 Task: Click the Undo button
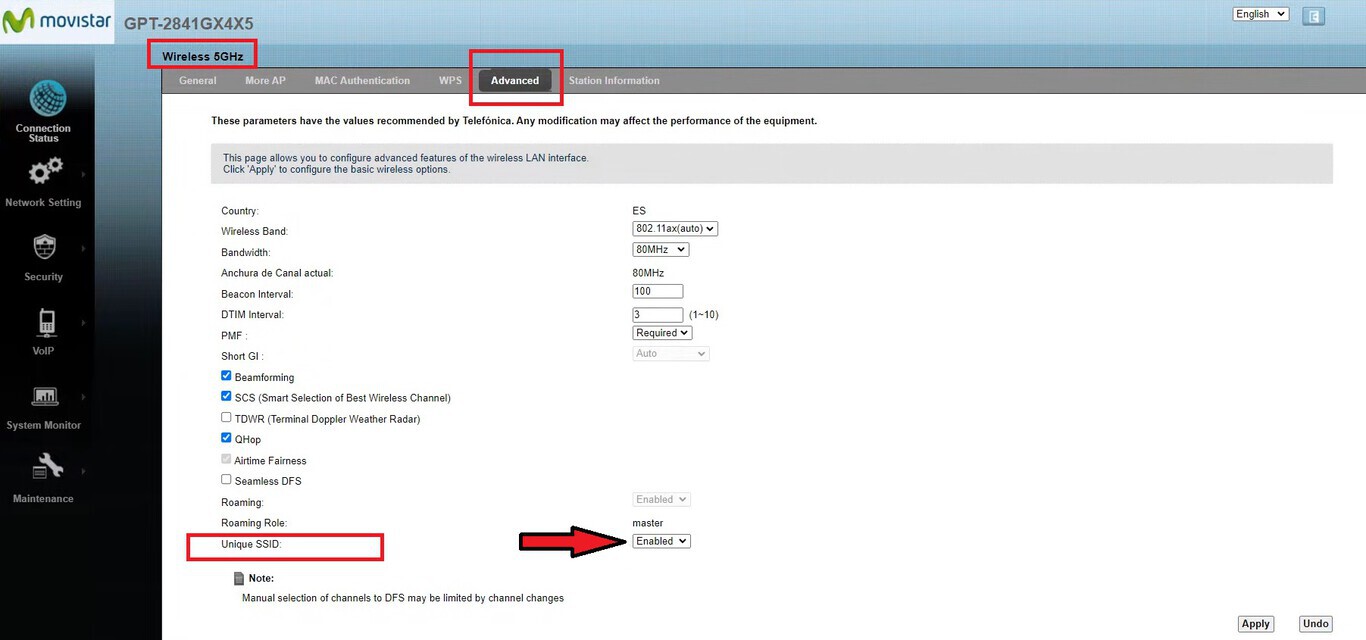point(1316,623)
